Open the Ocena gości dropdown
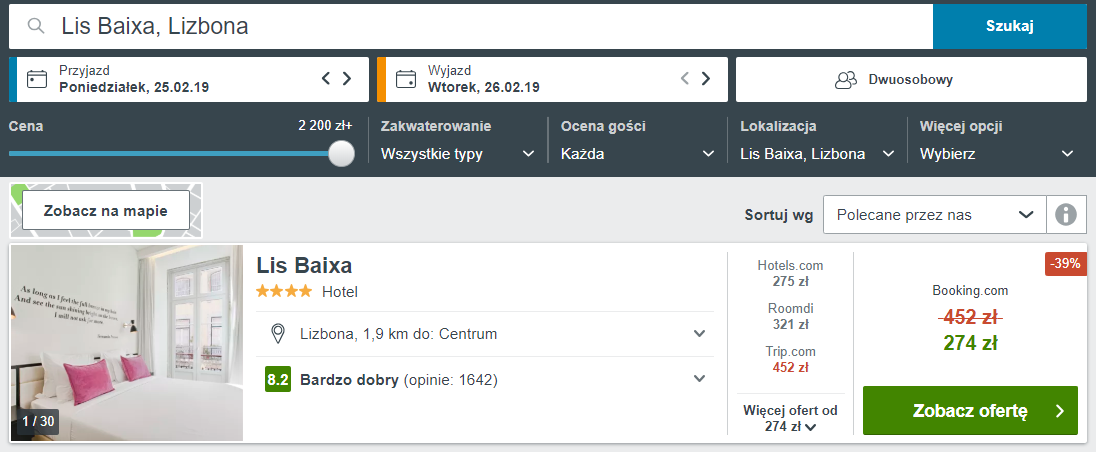Screen dimensions: 1096x452 [637, 154]
